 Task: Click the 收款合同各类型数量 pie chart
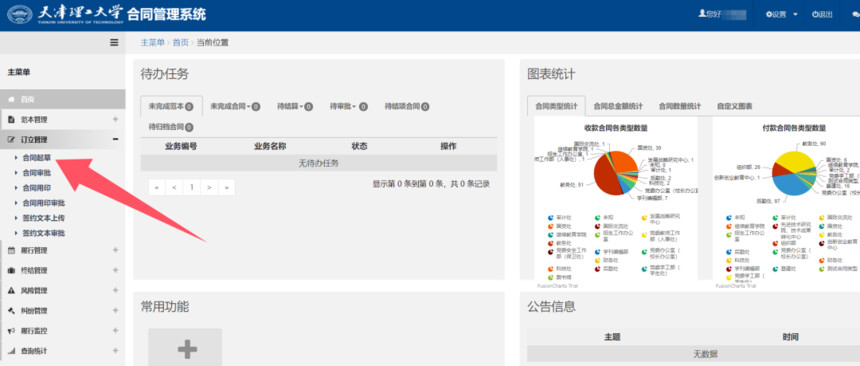click(616, 172)
